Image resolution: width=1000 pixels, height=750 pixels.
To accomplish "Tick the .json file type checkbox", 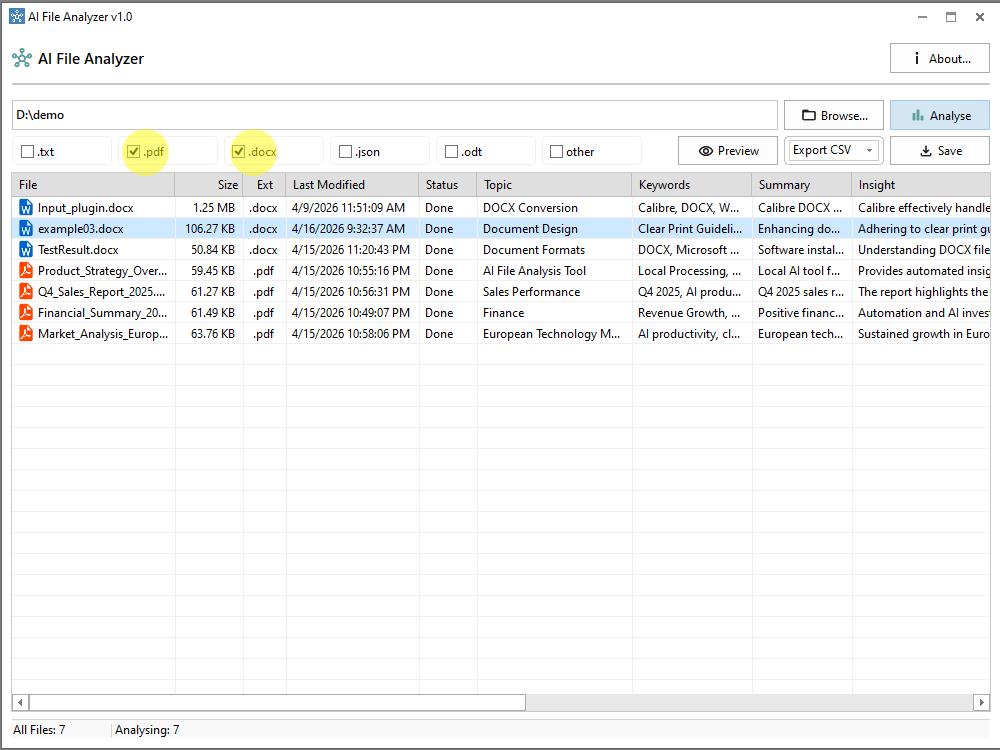I will coord(346,152).
